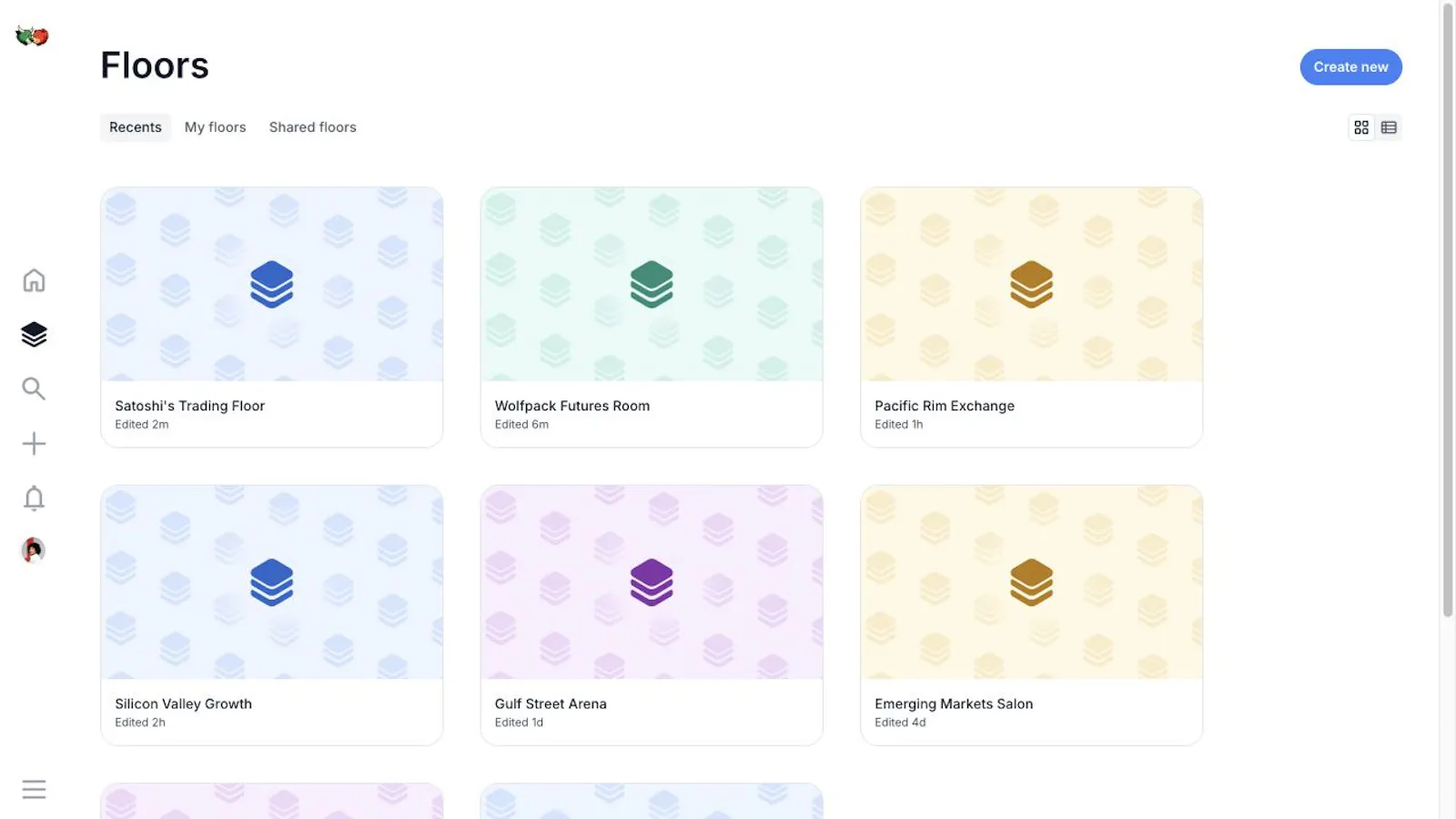Switch to grid view layout

(x=1361, y=127)
